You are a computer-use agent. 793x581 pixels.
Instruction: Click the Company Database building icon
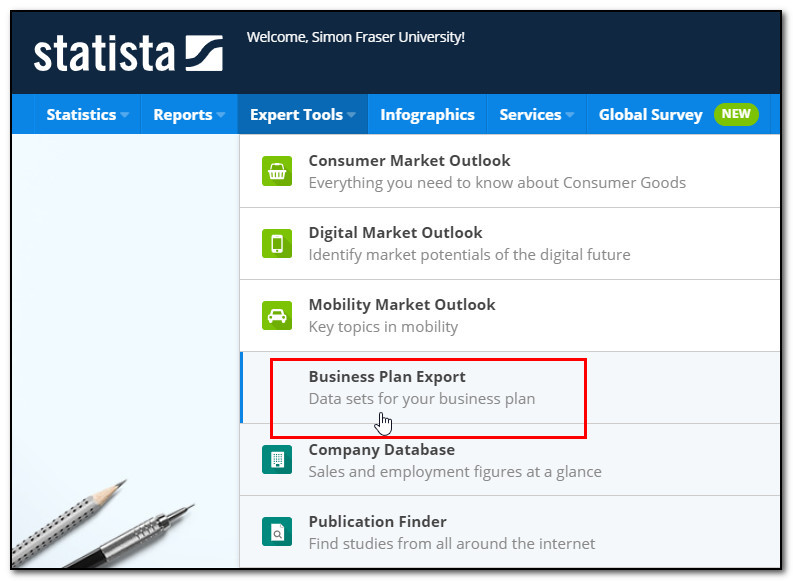pyautogui.click(x=277, y=460)
